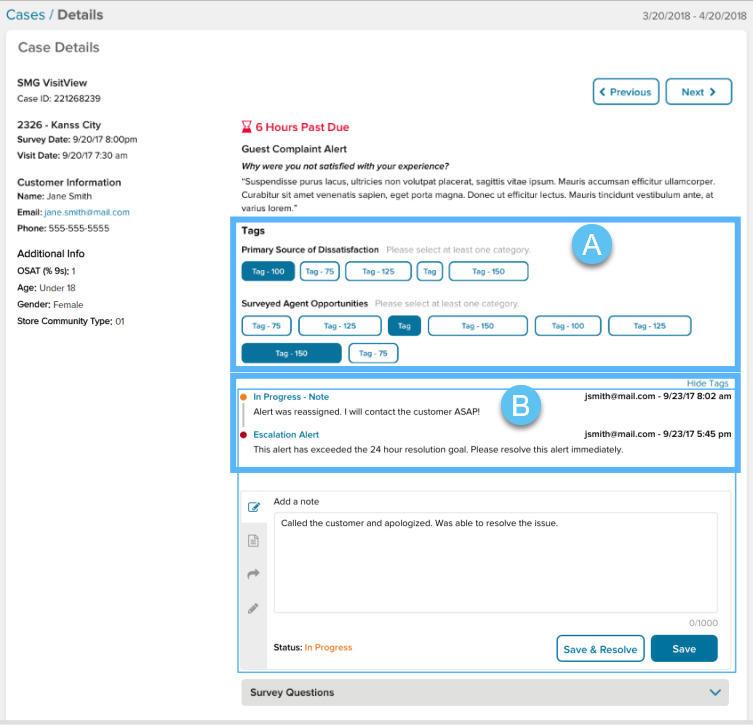Go to the Next case
The height and width of the screenshot is (727, 753).
[x=698, y=92]
